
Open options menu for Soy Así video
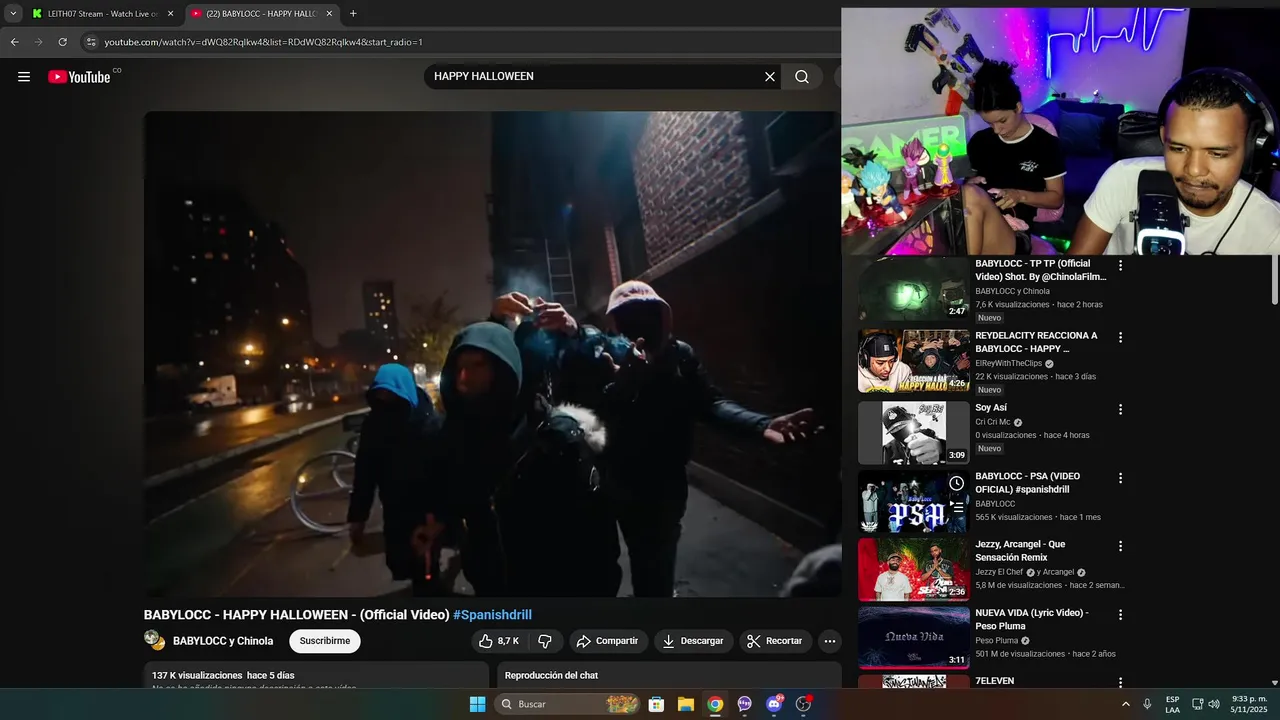1120,410
